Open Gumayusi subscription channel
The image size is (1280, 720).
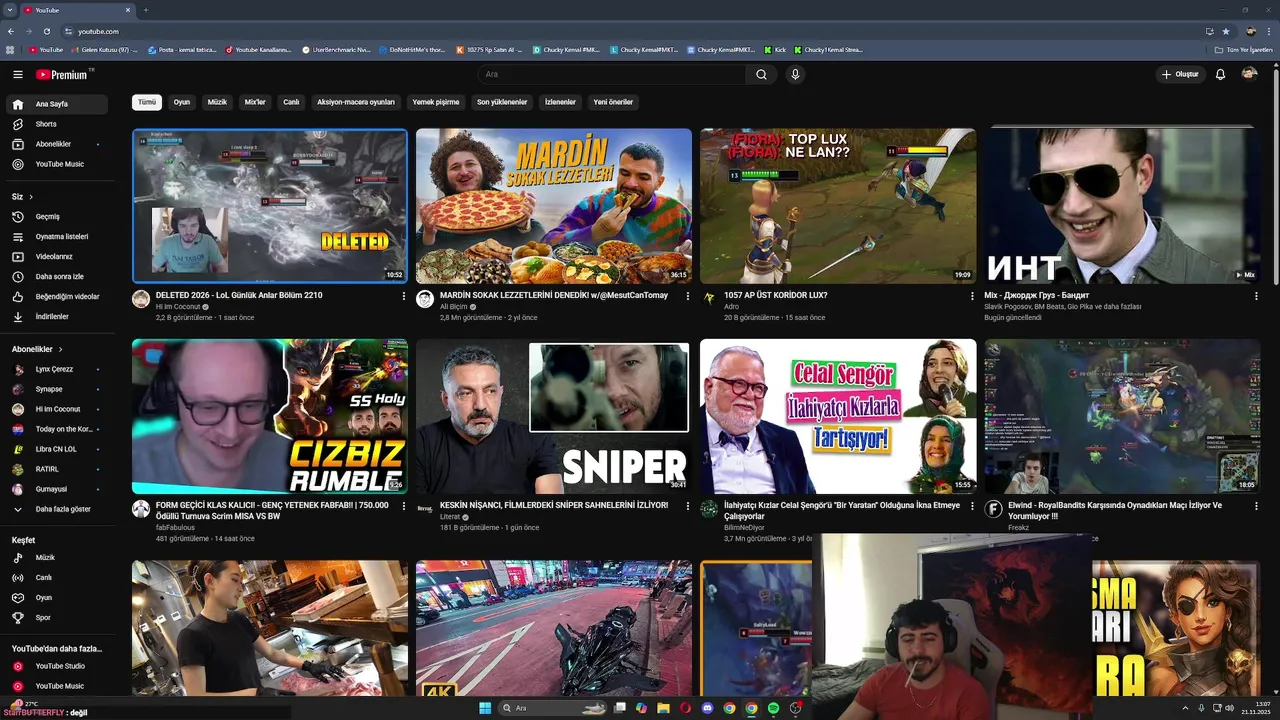pos(57,489)
